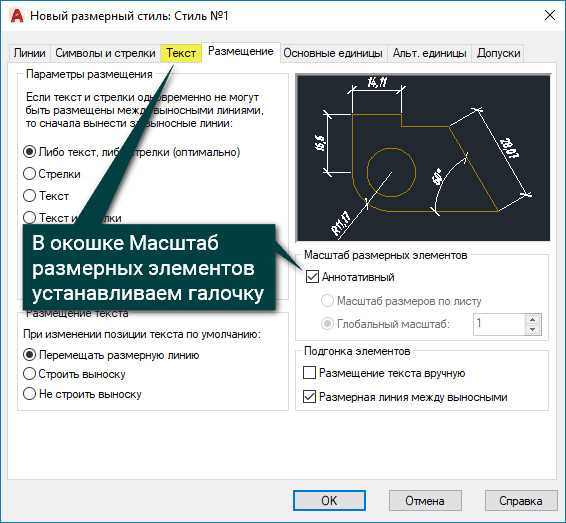Switch to Основные единицы tab

pos(333,53)
